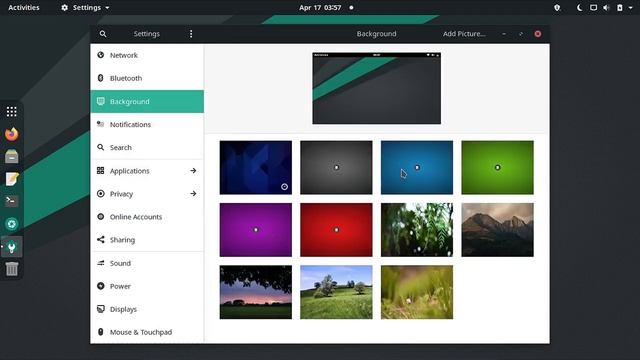Click the Online Accounts icon
This screenshot has width=640, height=360.
click(100, 217)
